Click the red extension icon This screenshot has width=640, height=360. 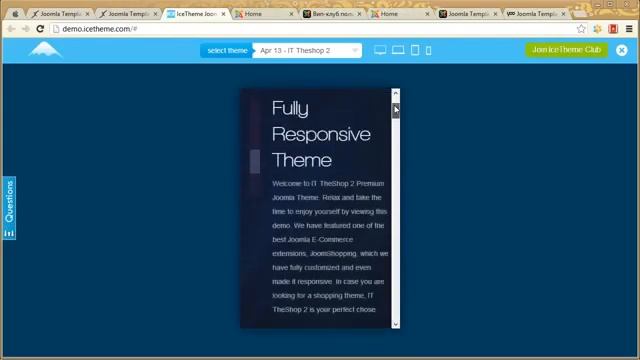613,29
